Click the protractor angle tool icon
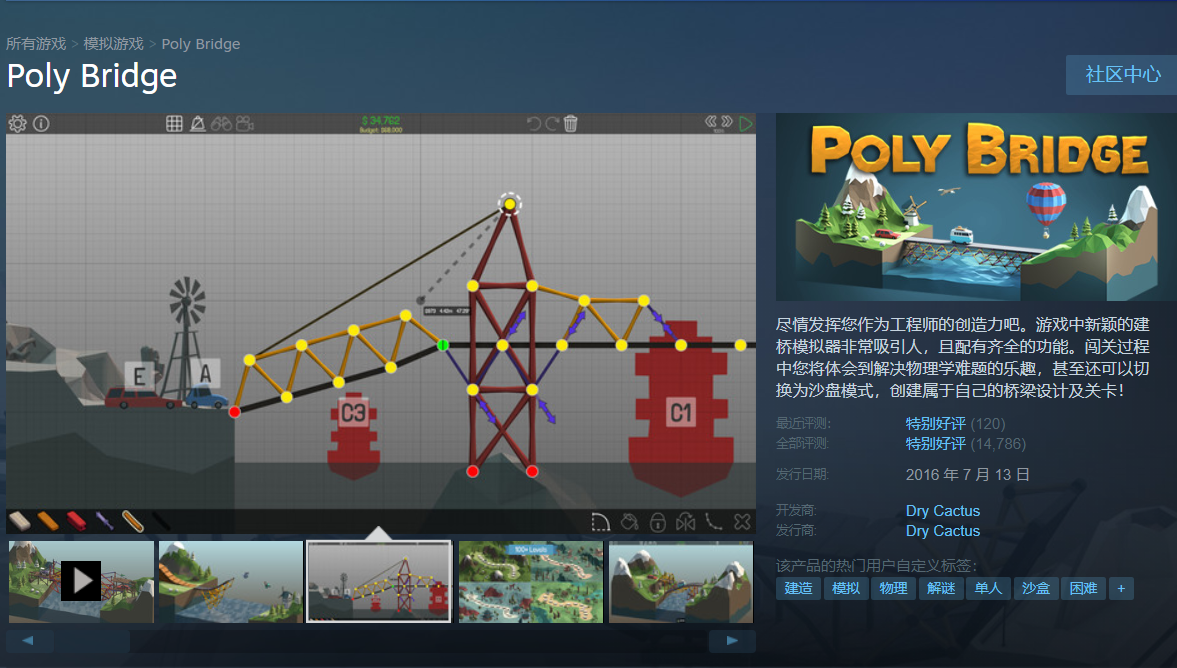Image resolution: width=1177 pixels, height=668 pixels. click(197, 124)
